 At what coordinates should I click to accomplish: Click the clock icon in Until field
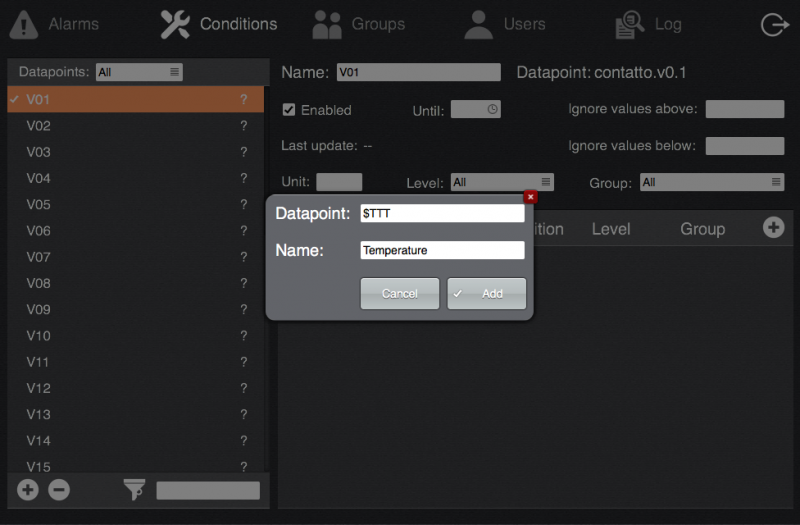492,109
